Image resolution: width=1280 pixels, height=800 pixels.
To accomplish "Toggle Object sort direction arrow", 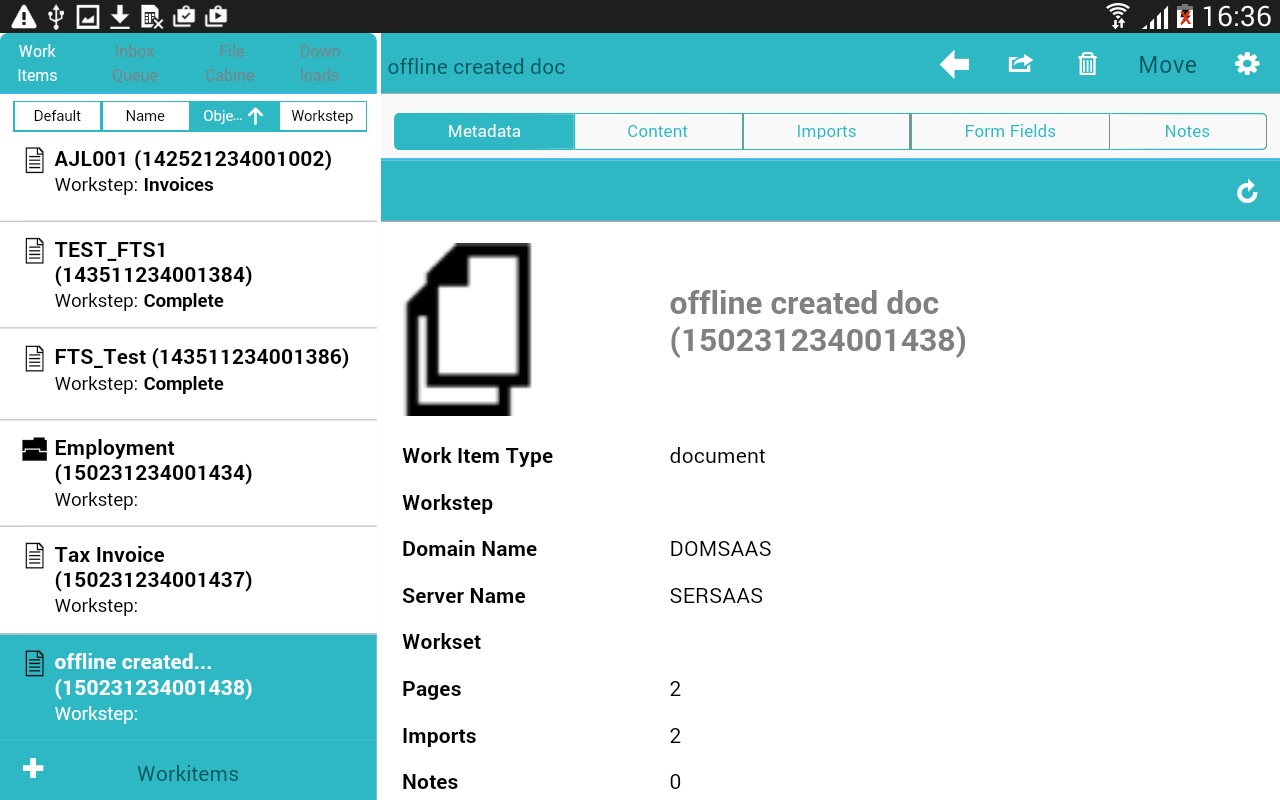I will point(256,116).
